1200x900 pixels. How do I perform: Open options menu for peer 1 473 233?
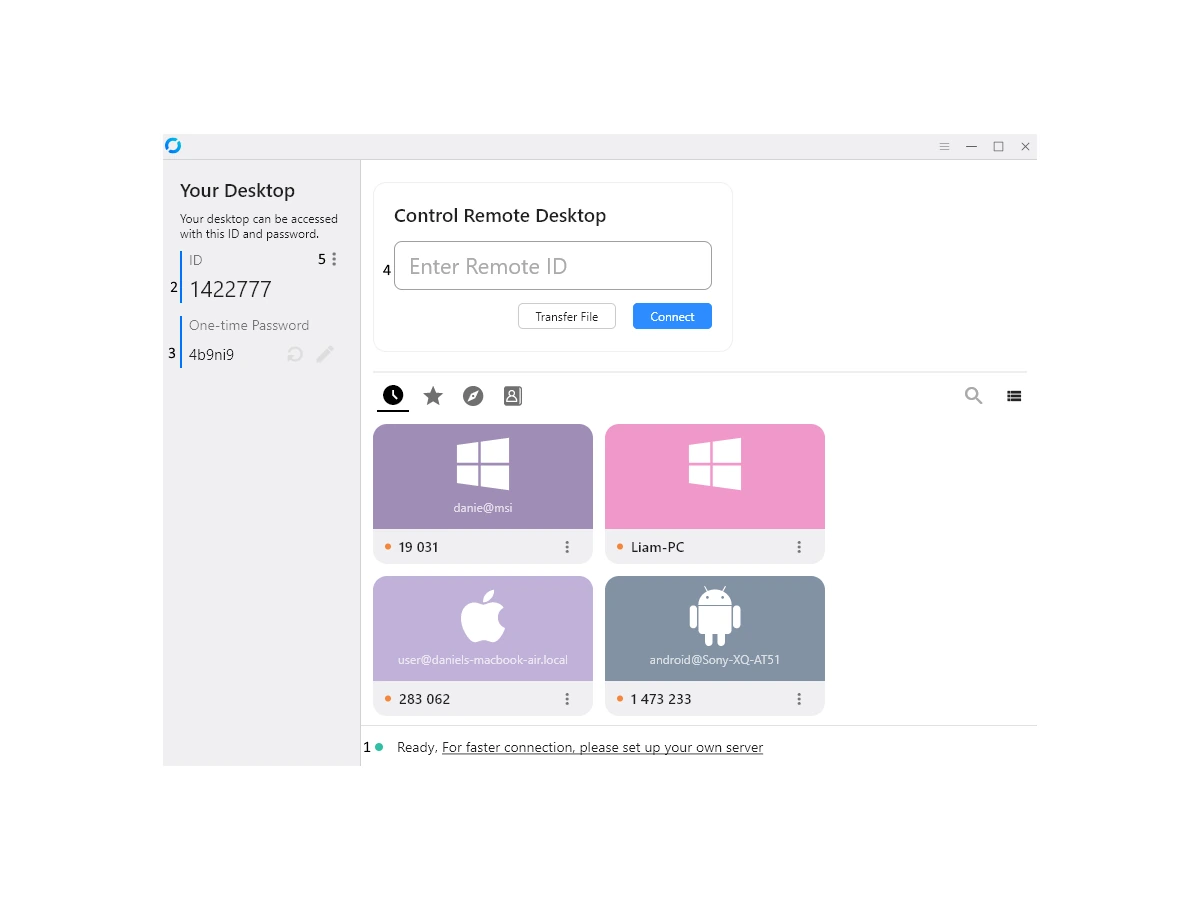799,699
